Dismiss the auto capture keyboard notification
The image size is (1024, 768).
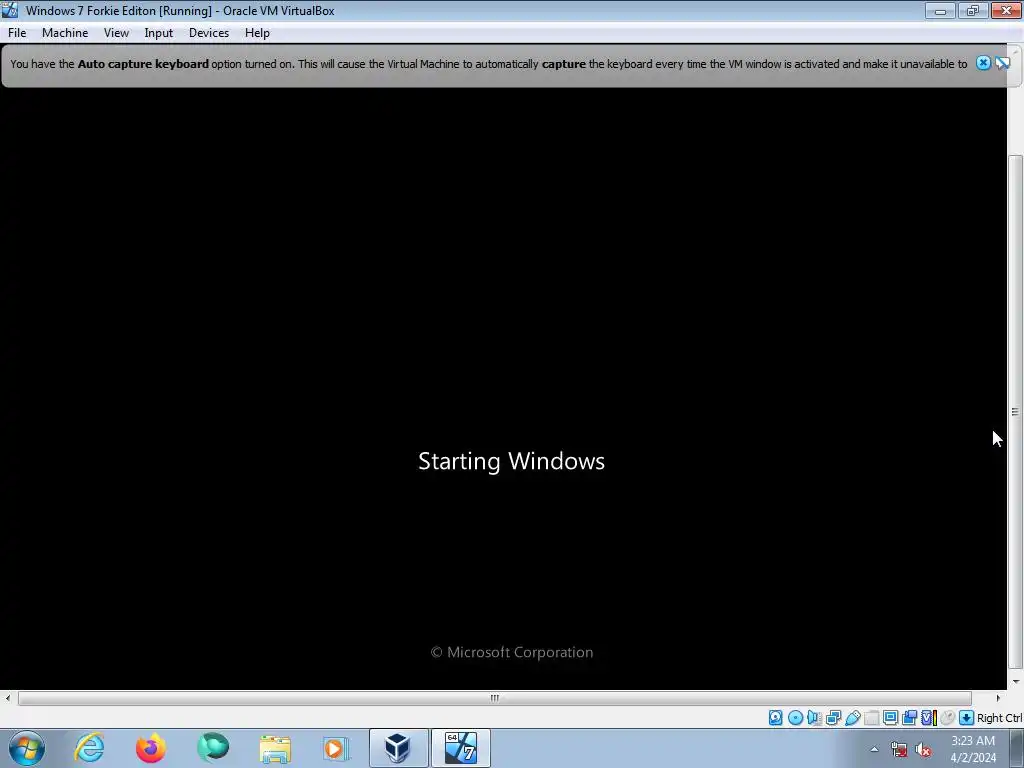point(983,63)
